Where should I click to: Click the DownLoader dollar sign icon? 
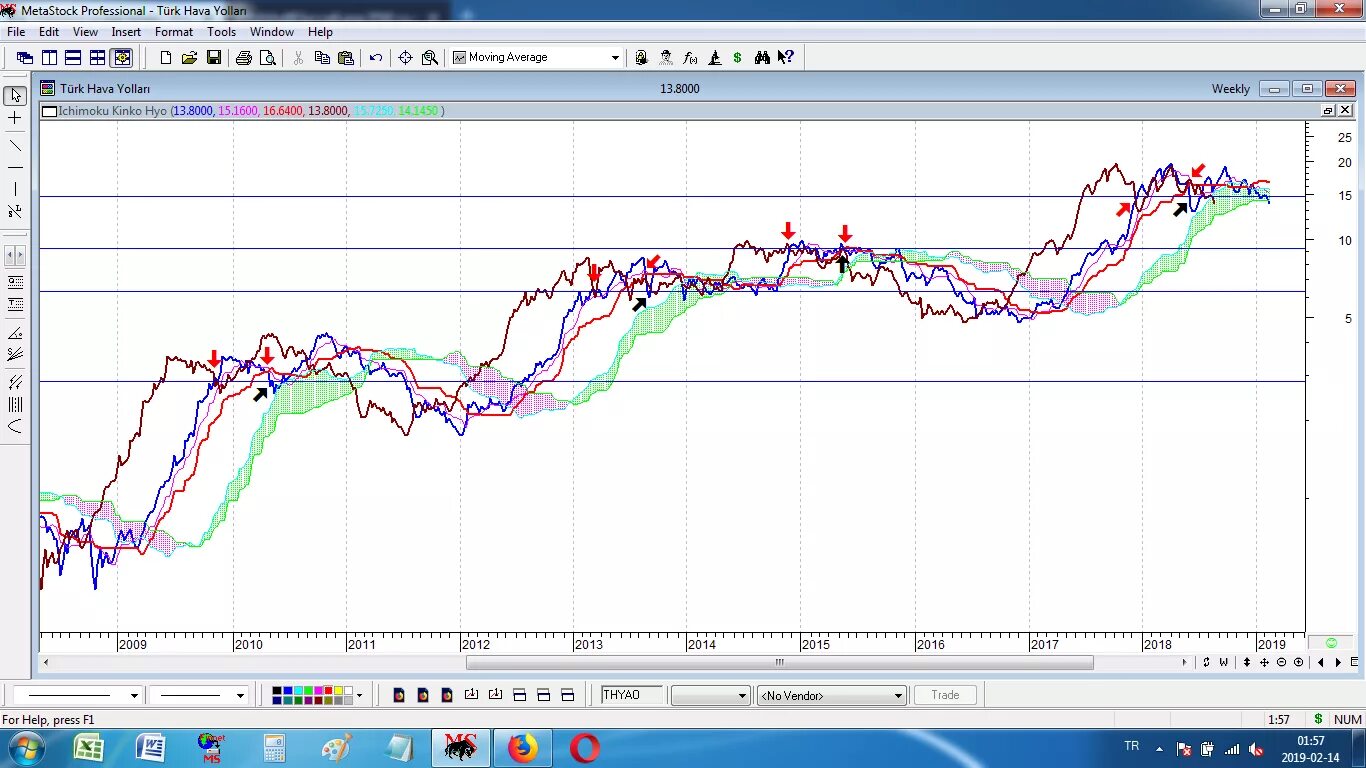[737, 57]
